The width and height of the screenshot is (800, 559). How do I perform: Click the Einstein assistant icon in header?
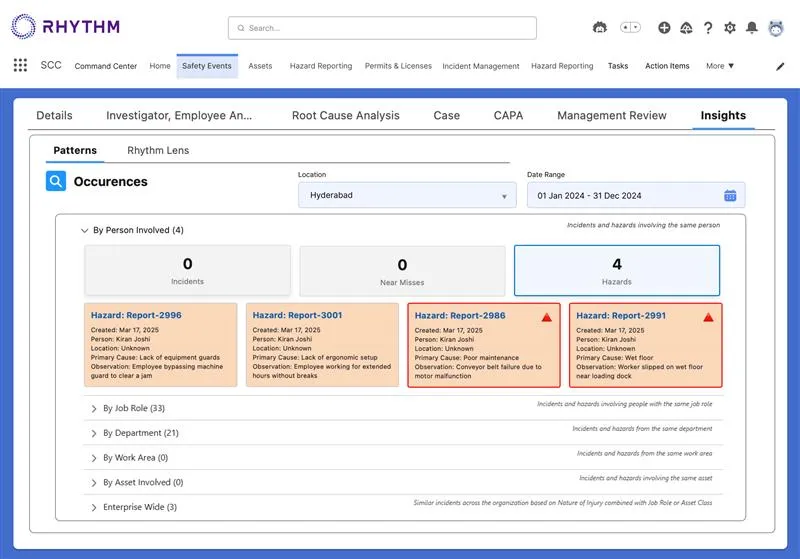600,28
